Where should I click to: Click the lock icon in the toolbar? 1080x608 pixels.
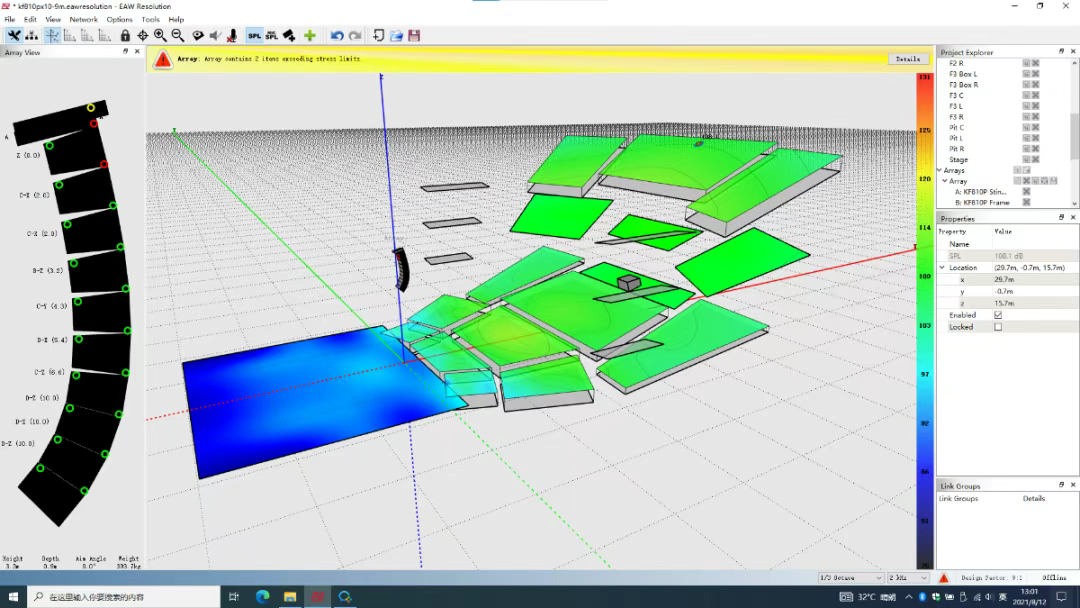[125, 36]
